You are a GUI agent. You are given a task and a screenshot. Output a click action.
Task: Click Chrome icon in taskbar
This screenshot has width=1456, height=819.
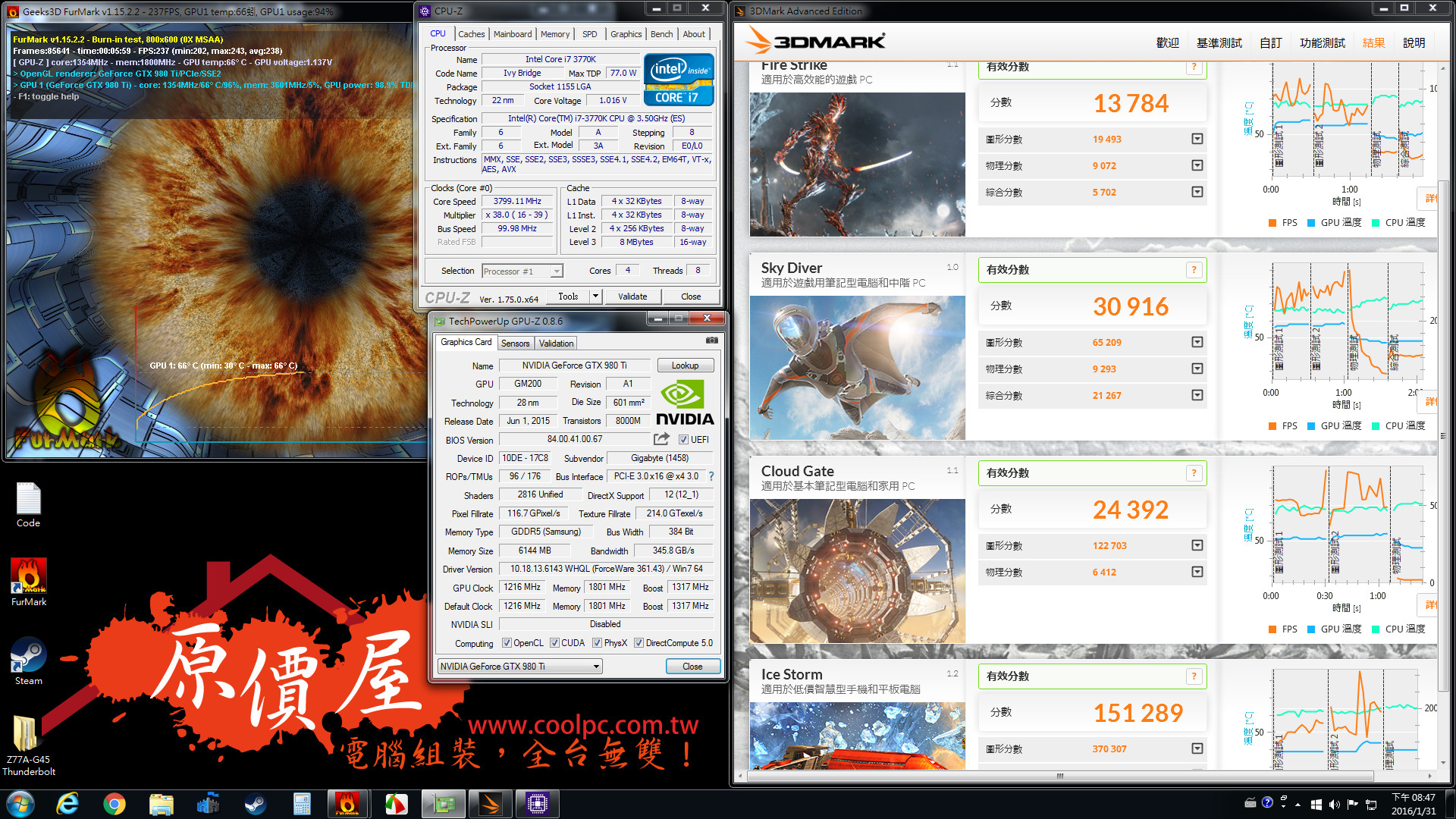[x=115, y=804]
